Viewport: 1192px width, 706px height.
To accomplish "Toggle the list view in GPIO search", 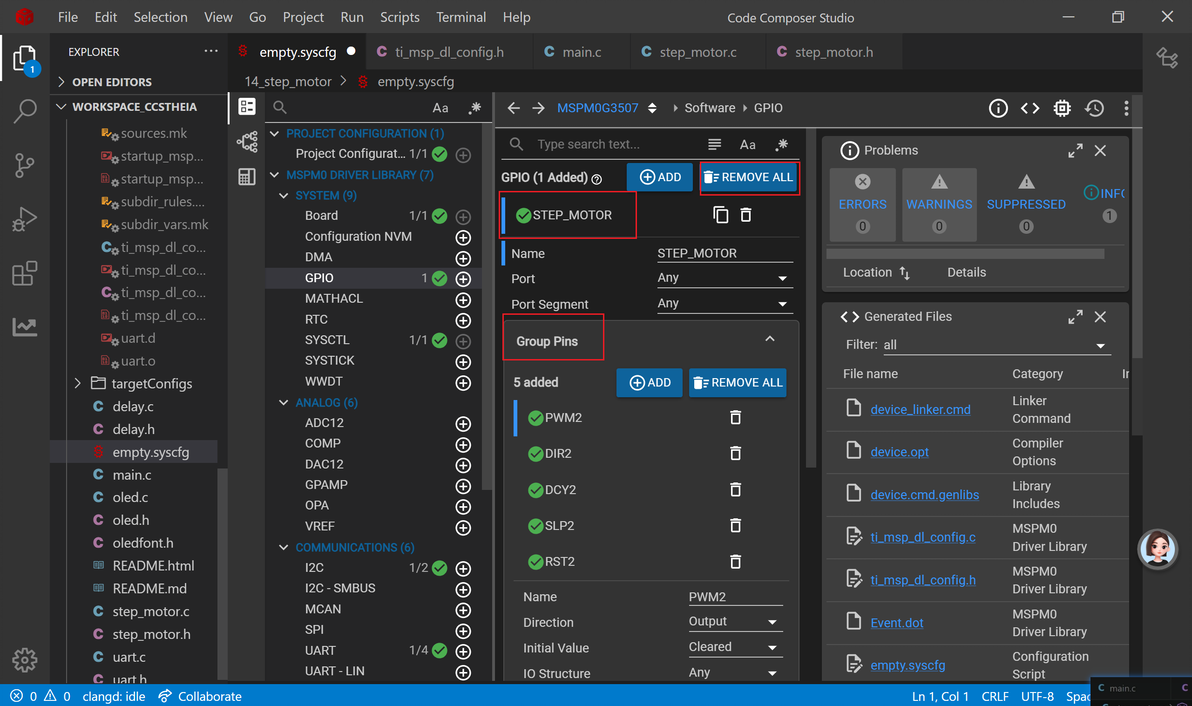I will tap(715, 144).
